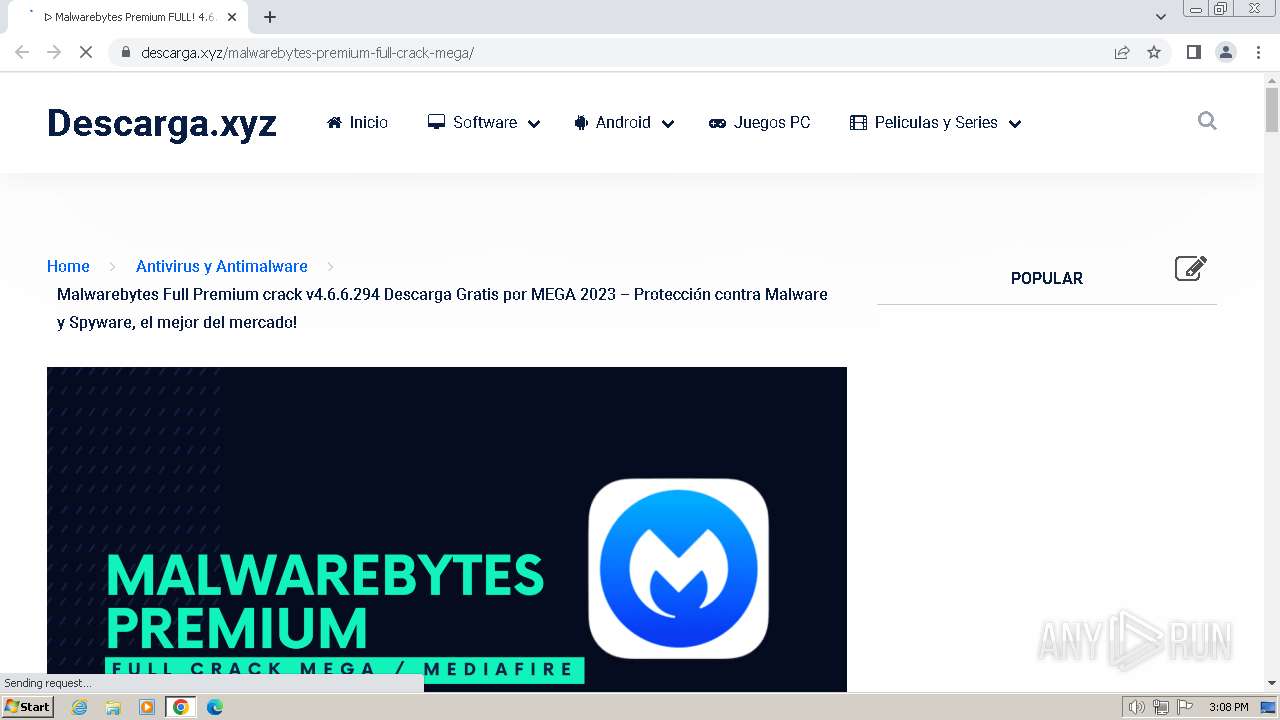Expand the Peliculas y Series chevron
1280x720 pixels.
1015,124
